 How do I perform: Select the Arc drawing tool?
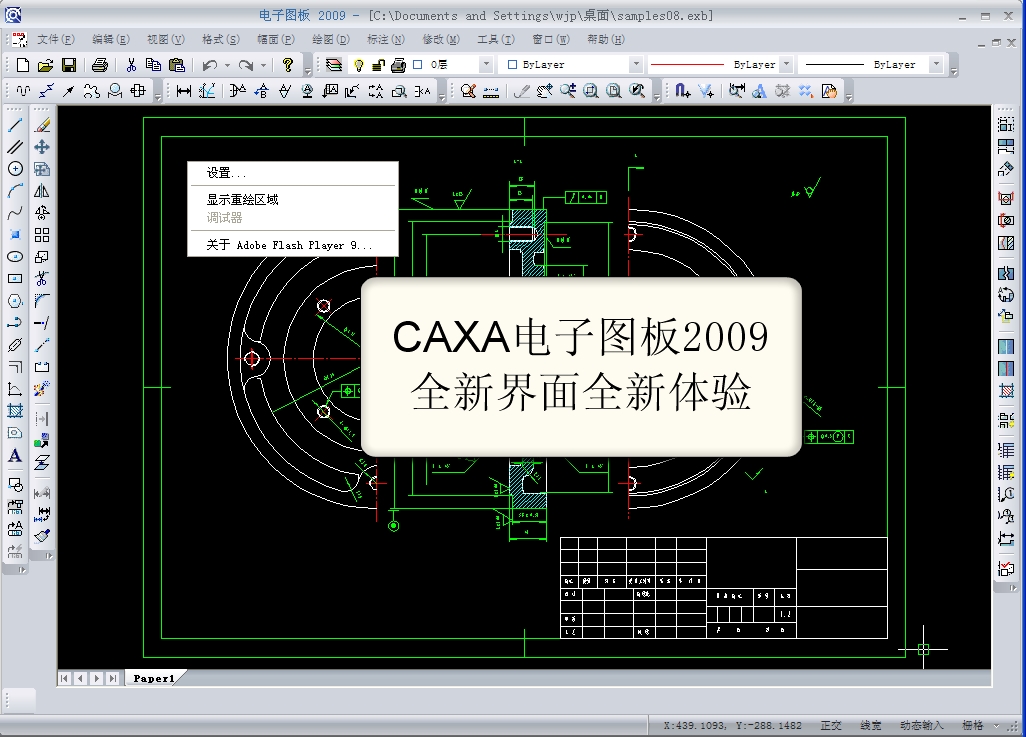pyautogui.click(x=15, y=191)
